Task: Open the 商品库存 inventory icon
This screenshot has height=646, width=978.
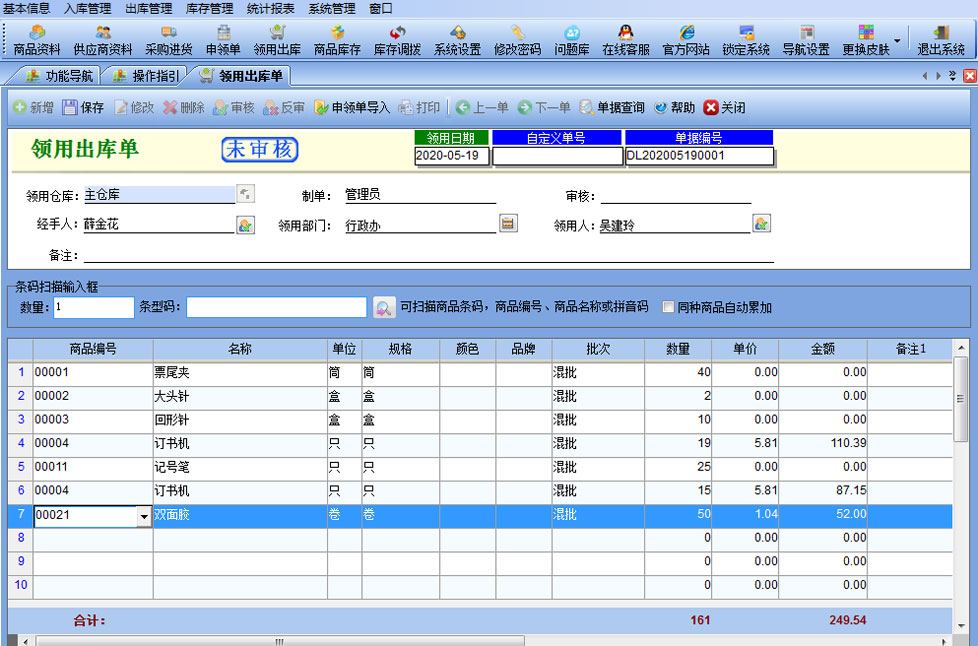Action: pos(337,40)
